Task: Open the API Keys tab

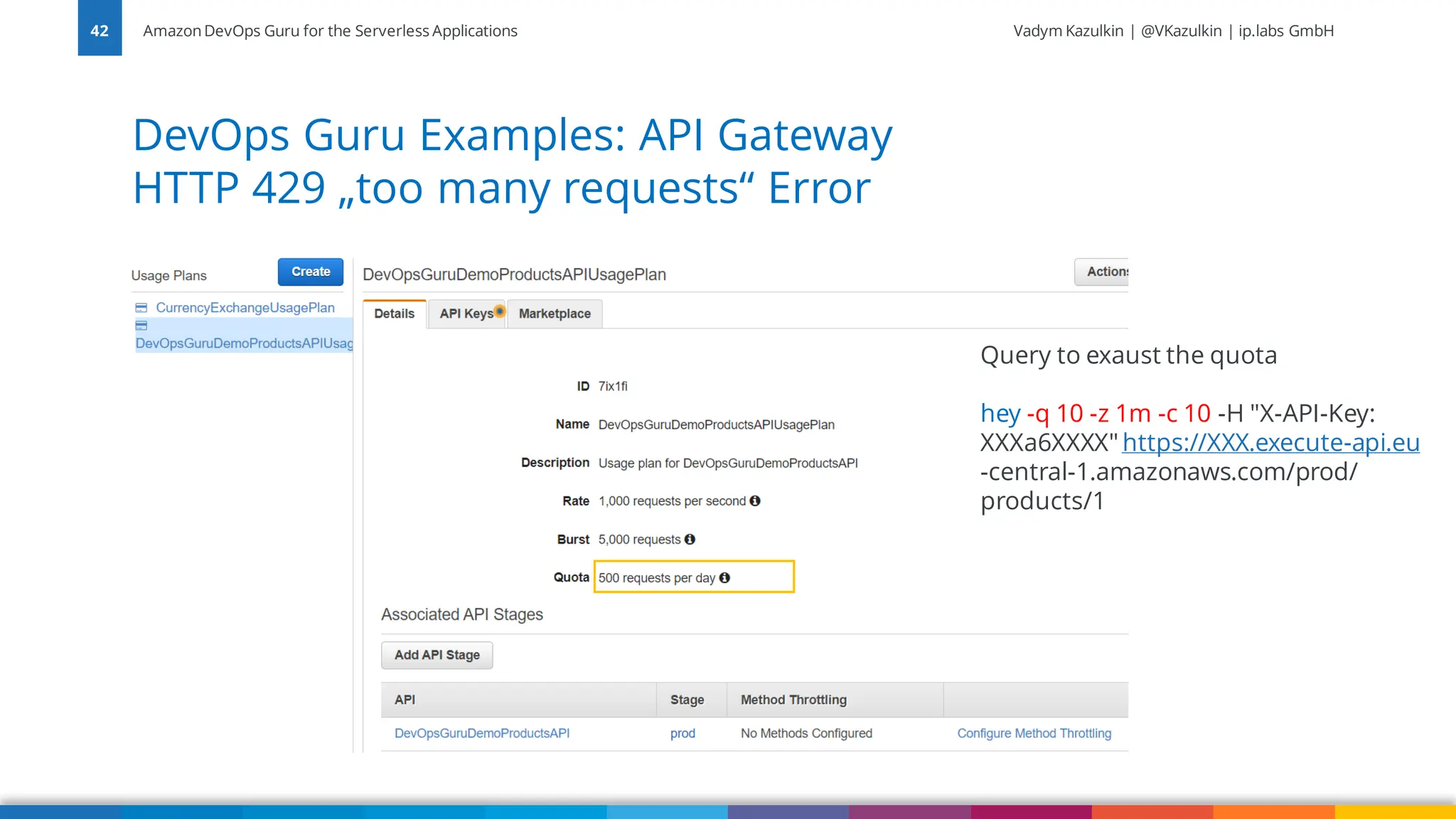Action: coord(466,314)
